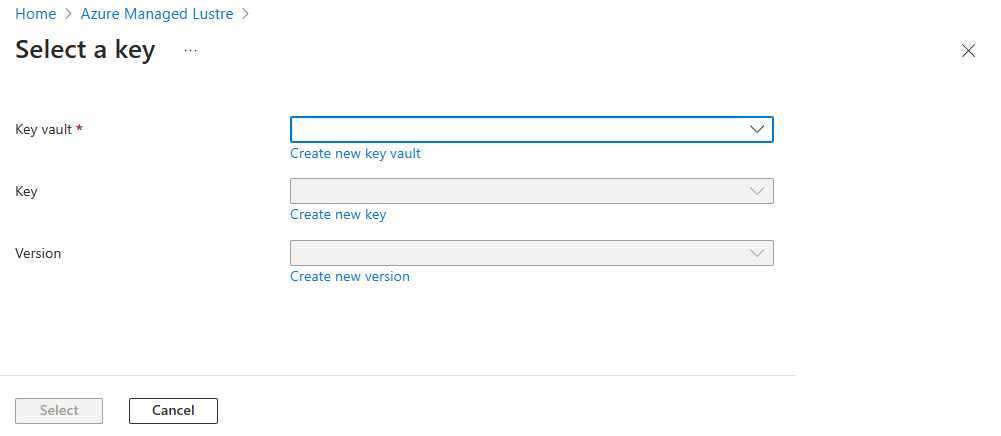The image size is (1001, 436).
Task: Expand the Key dropdown chevron
Action: 757,191
